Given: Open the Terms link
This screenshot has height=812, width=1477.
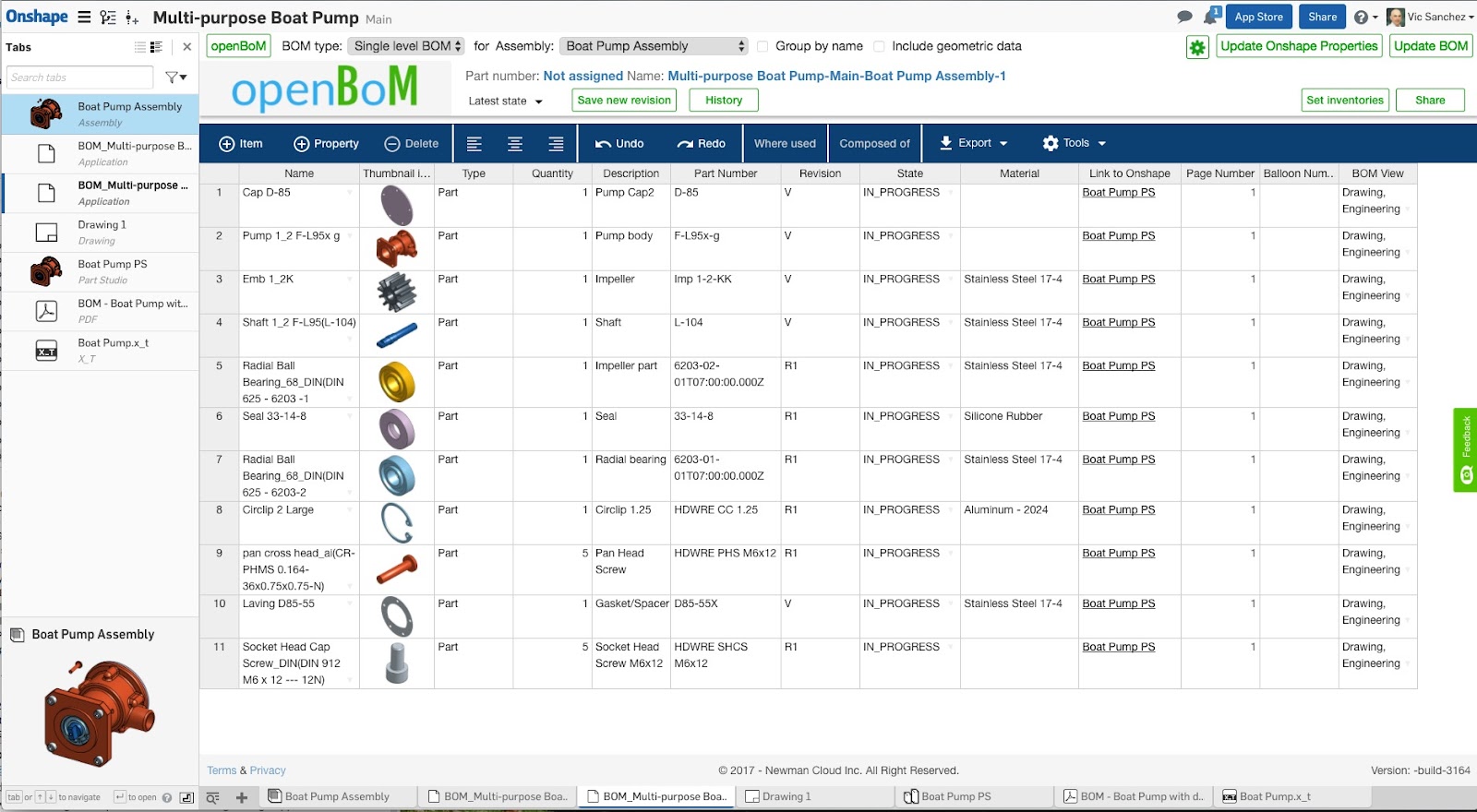Looking at the screenshot, I should tap(222, 770).
